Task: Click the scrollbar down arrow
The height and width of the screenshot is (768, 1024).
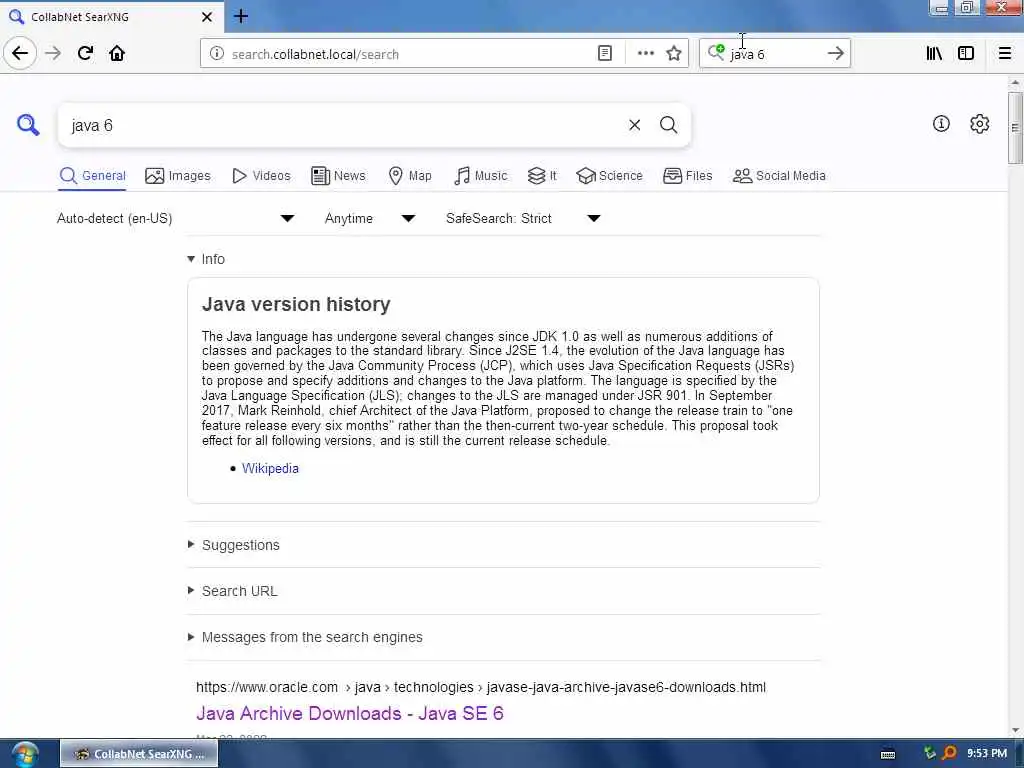Action: 1014,730
